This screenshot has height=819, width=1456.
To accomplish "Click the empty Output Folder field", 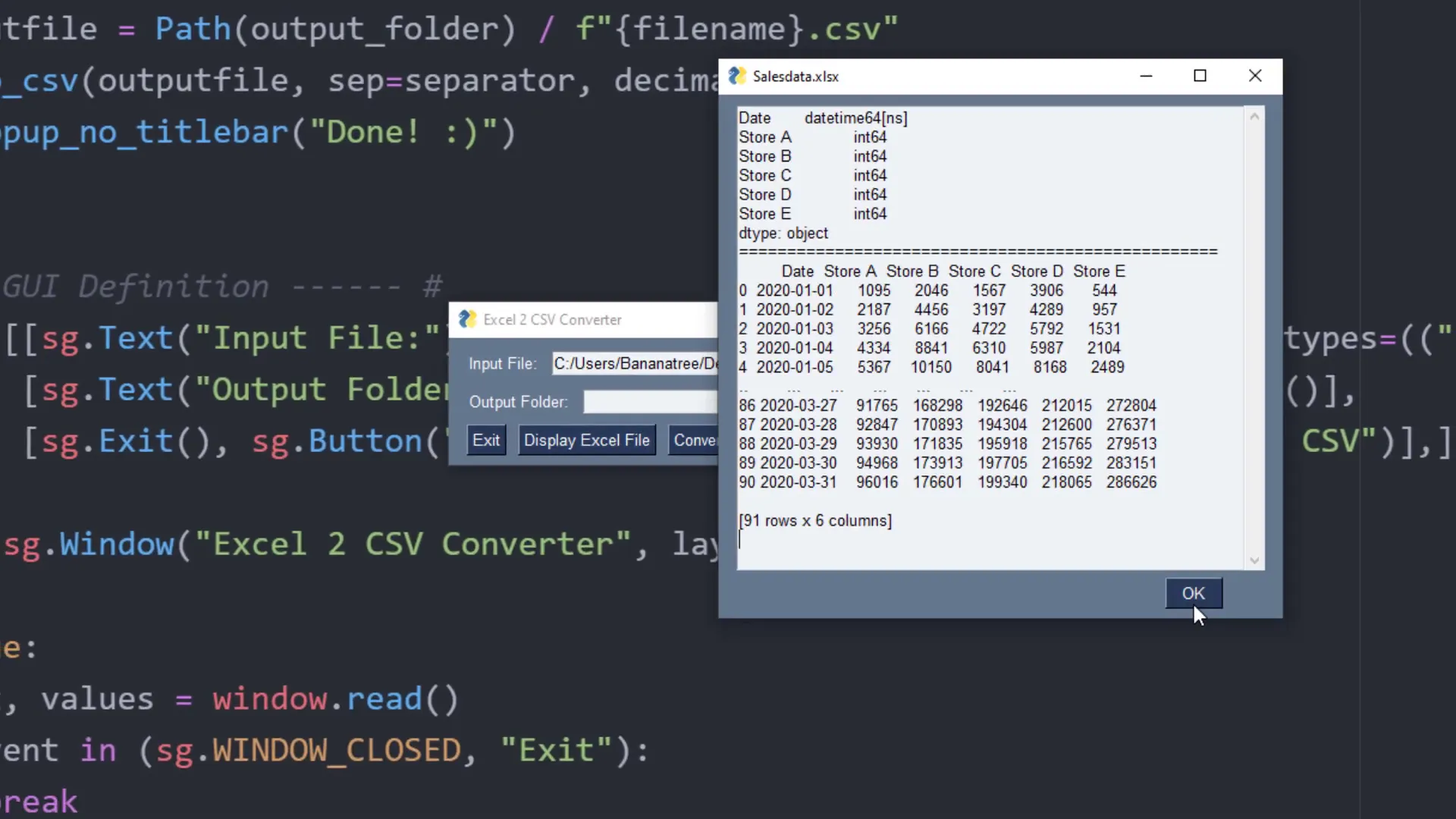I will [x=650, y=401].
